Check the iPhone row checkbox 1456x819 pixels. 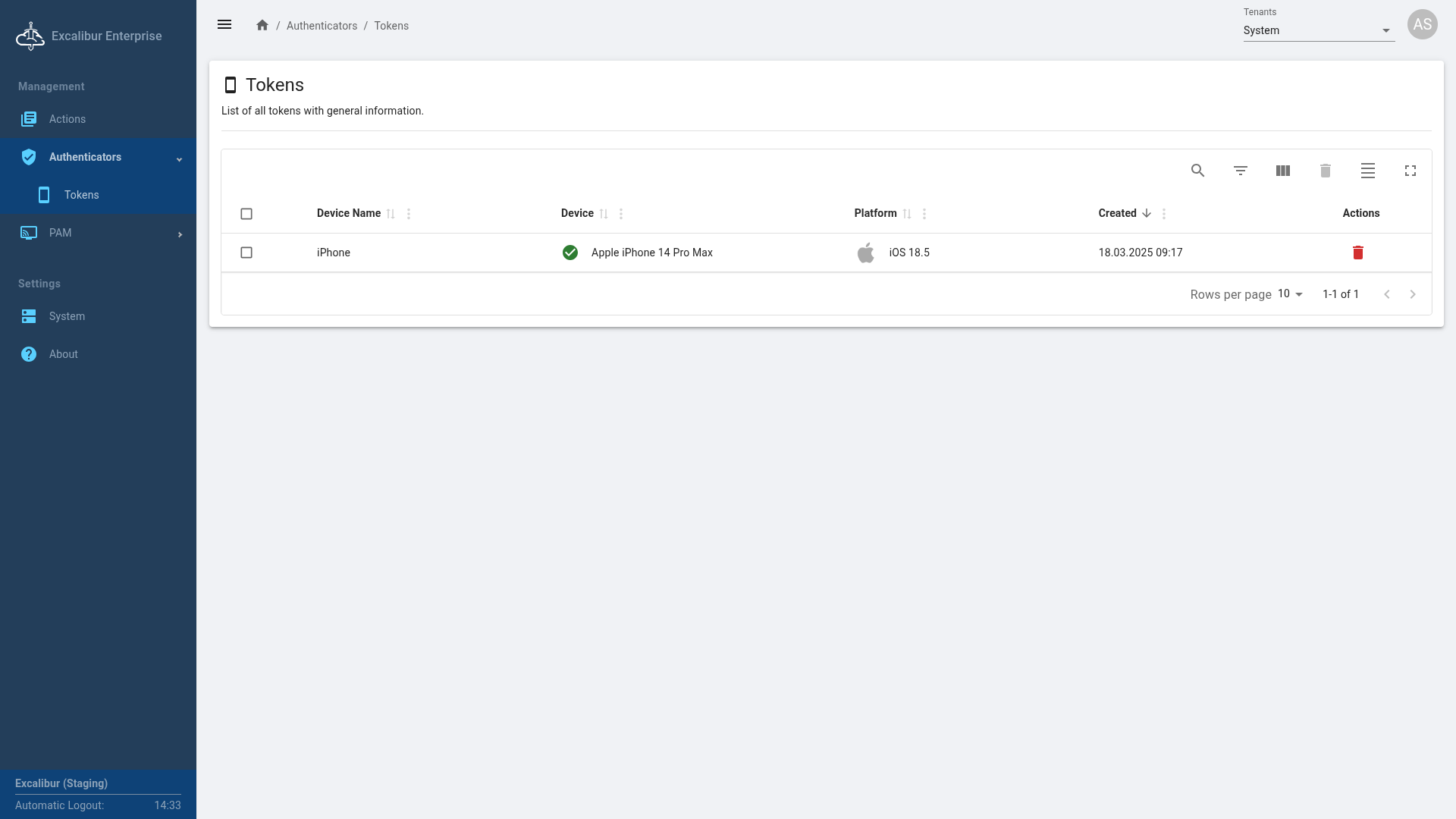[x=246, y=253]
